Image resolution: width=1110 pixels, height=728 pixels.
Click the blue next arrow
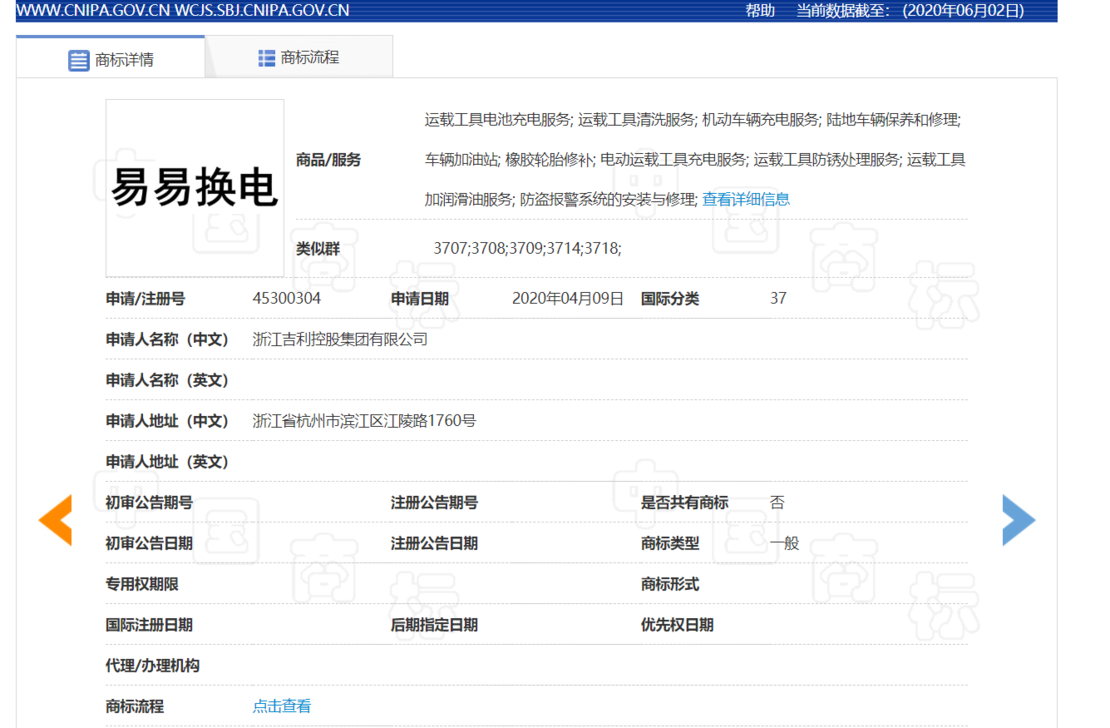click(1019, 520)
